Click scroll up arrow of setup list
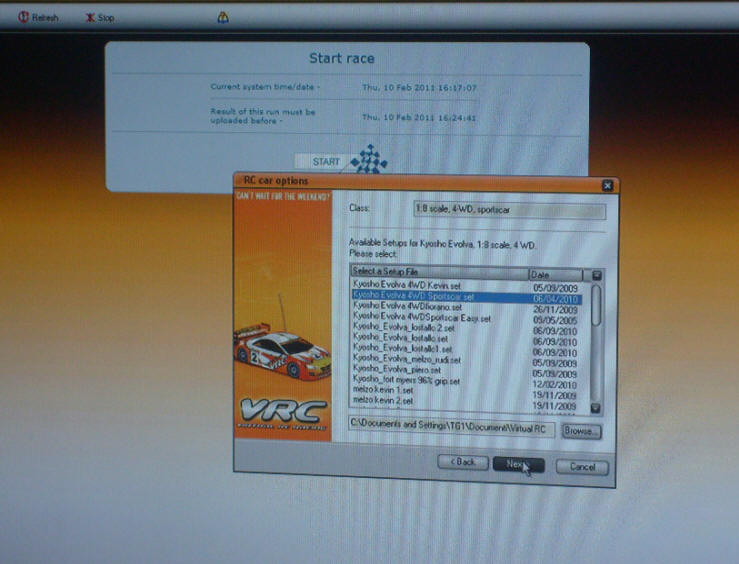739x564 pixels. pos(597,275)
